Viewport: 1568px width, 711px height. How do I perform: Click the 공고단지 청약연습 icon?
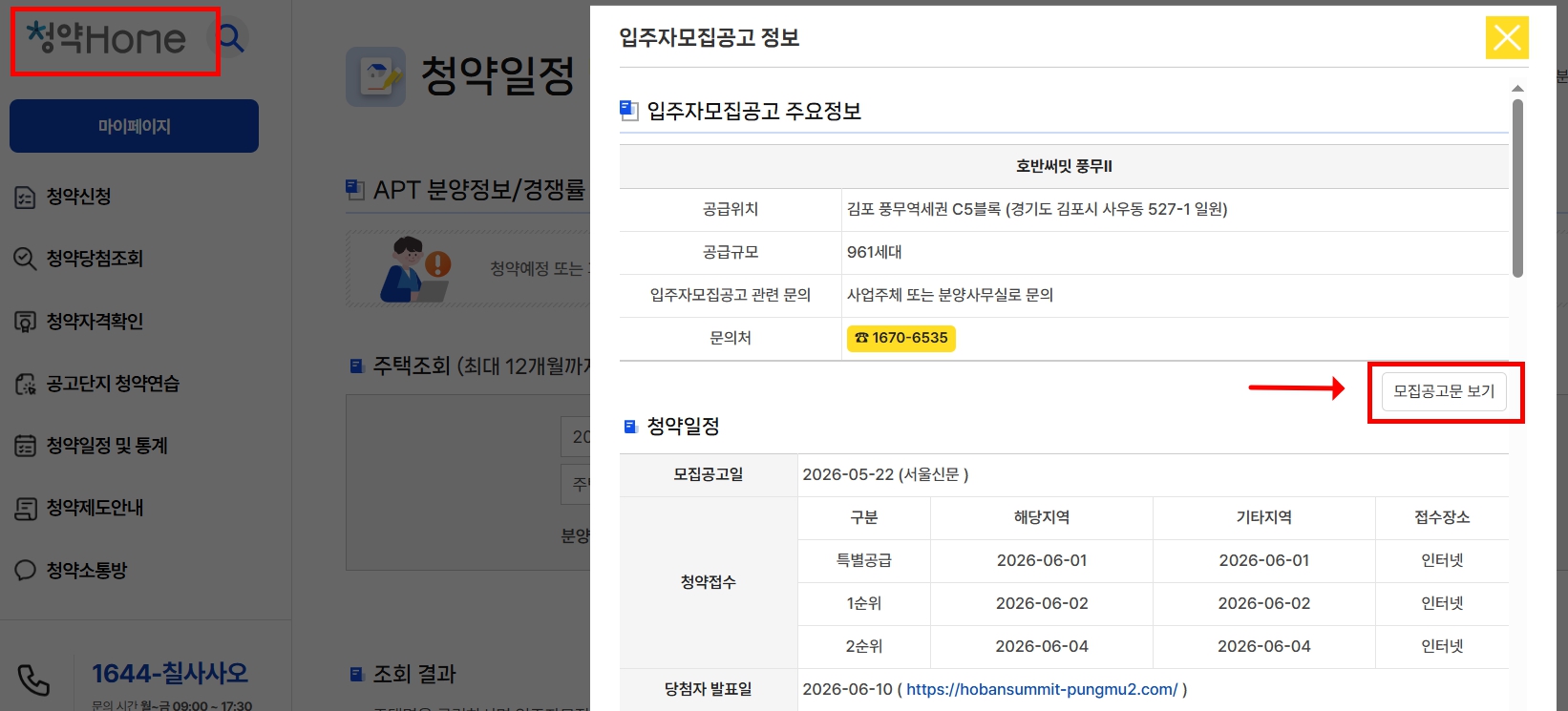click(25, 384)
